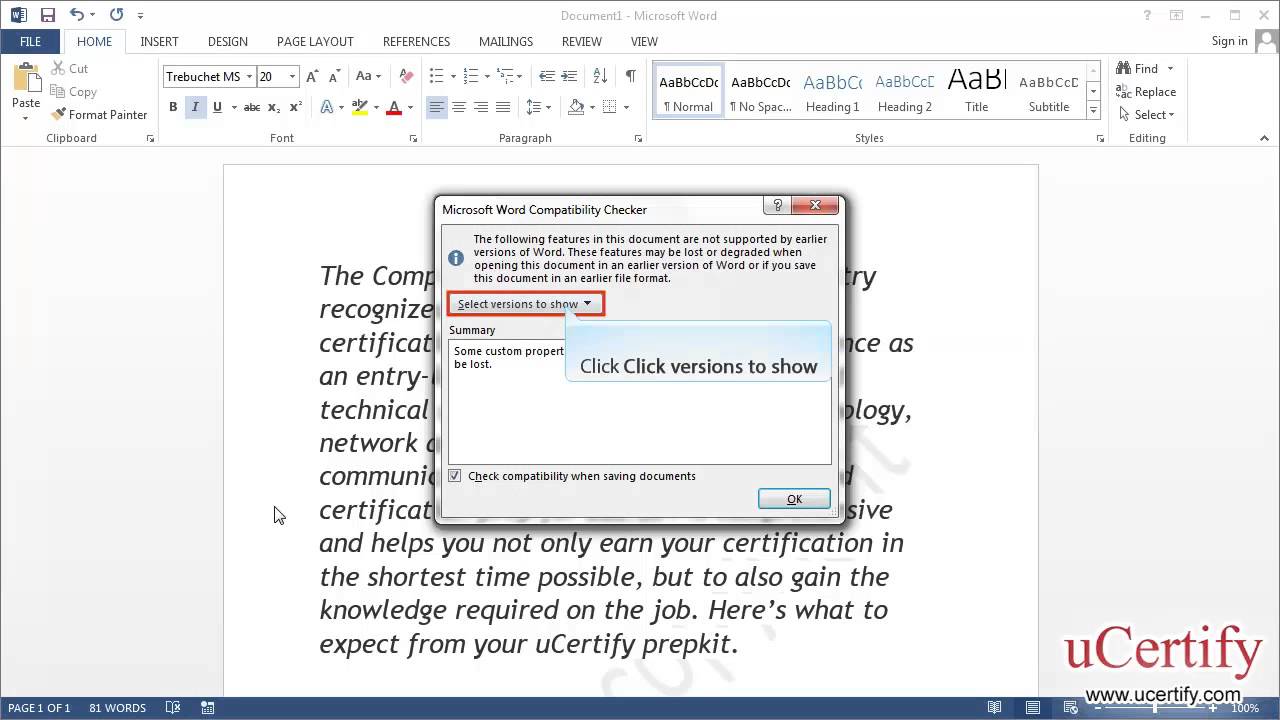Viewport: 1280px width, 720px height.
Task: Apply the Title style
Action: (977, 92)
